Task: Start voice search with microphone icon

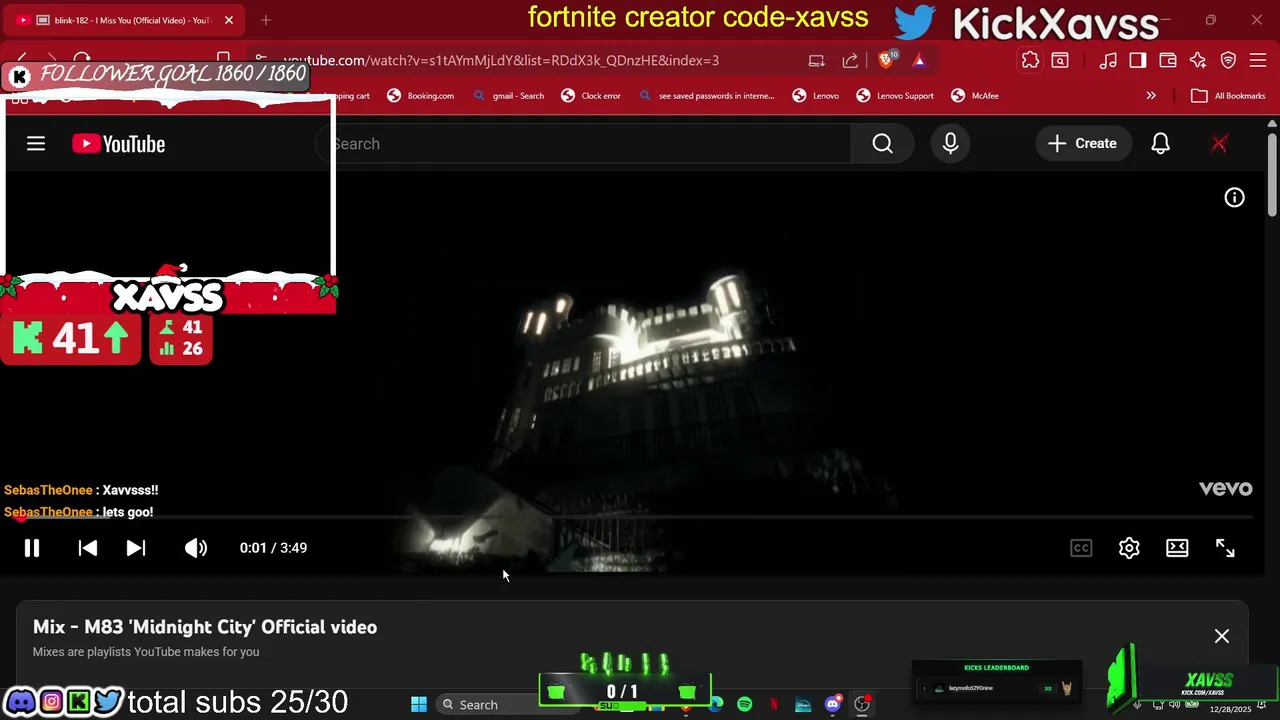Action: 950,144
